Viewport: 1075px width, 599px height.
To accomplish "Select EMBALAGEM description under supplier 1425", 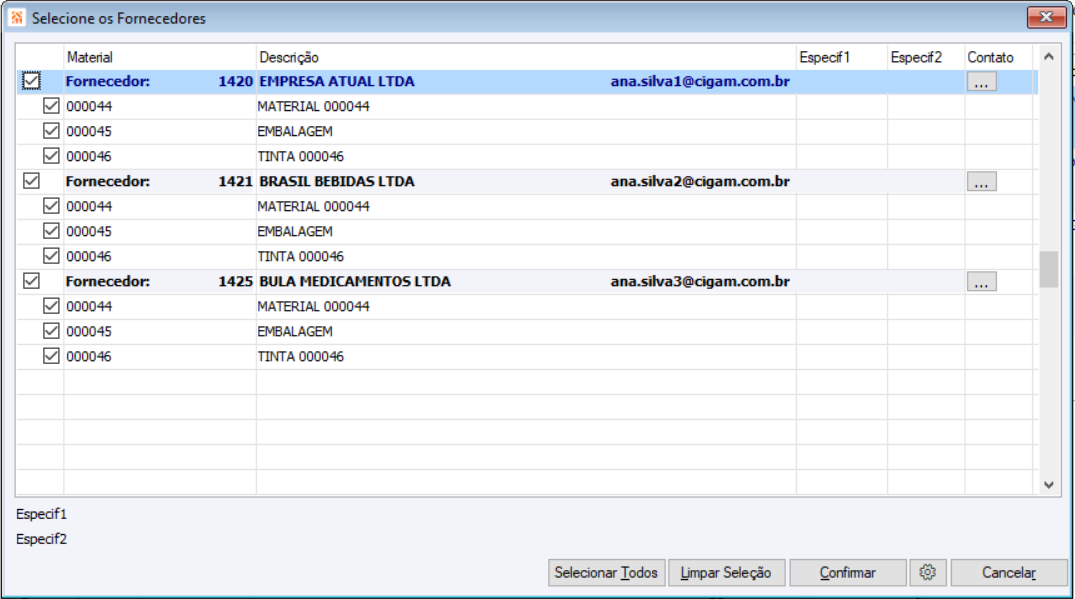I will [x=295, y=331].
